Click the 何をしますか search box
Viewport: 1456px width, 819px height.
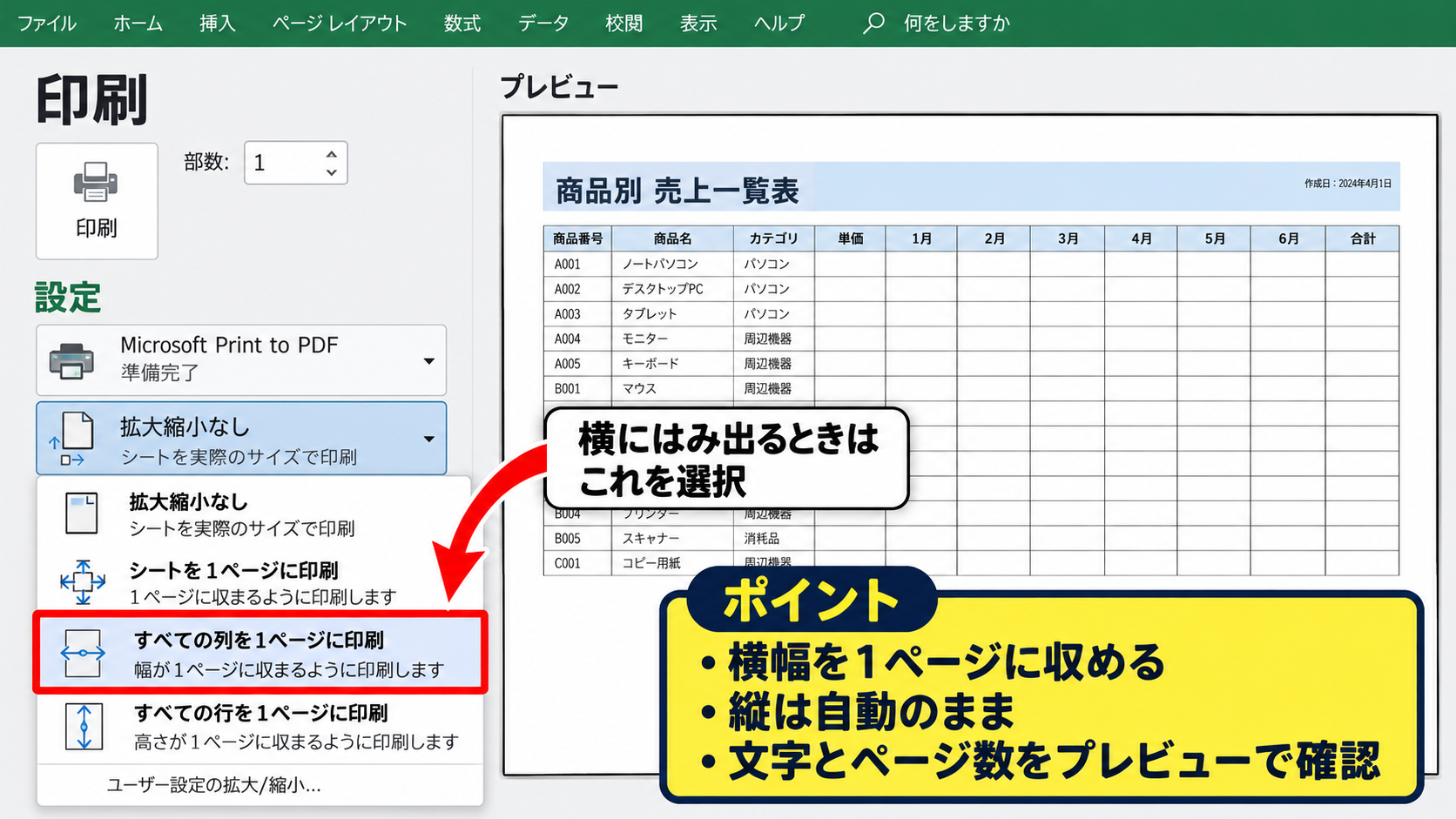(x=956, y=23)
